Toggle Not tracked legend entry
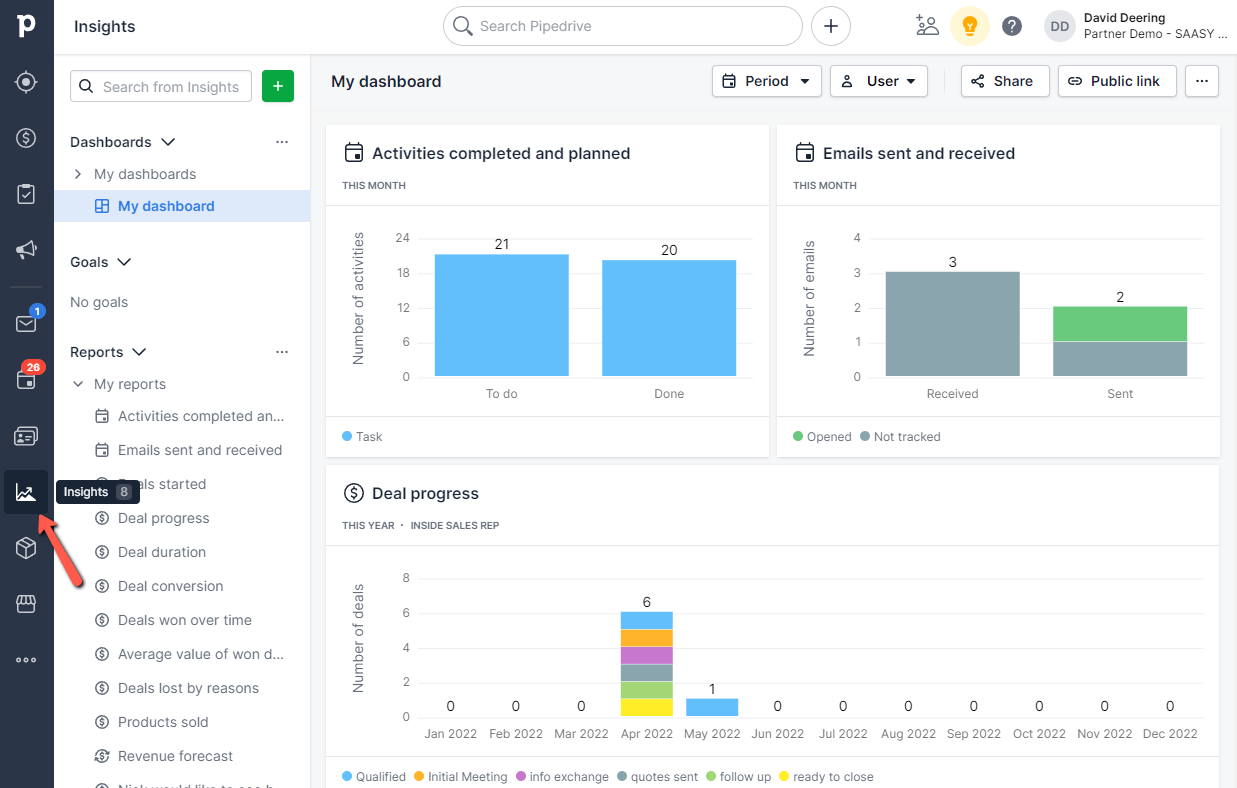The height and width of the screenshot is (788, 1237). (900, 437)
